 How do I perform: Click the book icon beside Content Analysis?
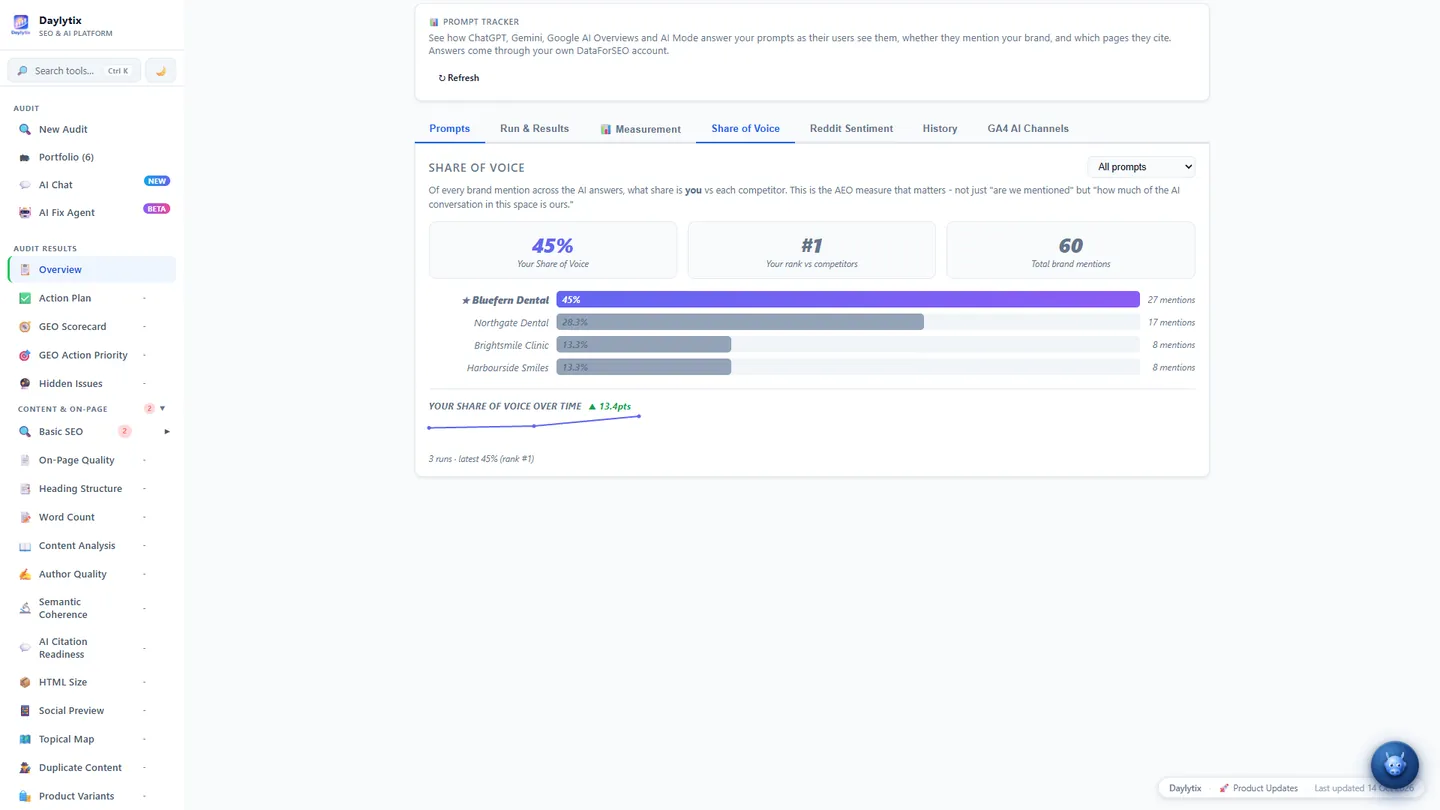(x=25, y=546)
